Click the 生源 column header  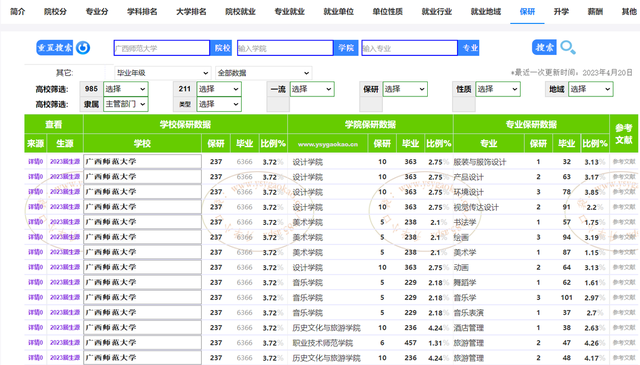coord(65,143)
